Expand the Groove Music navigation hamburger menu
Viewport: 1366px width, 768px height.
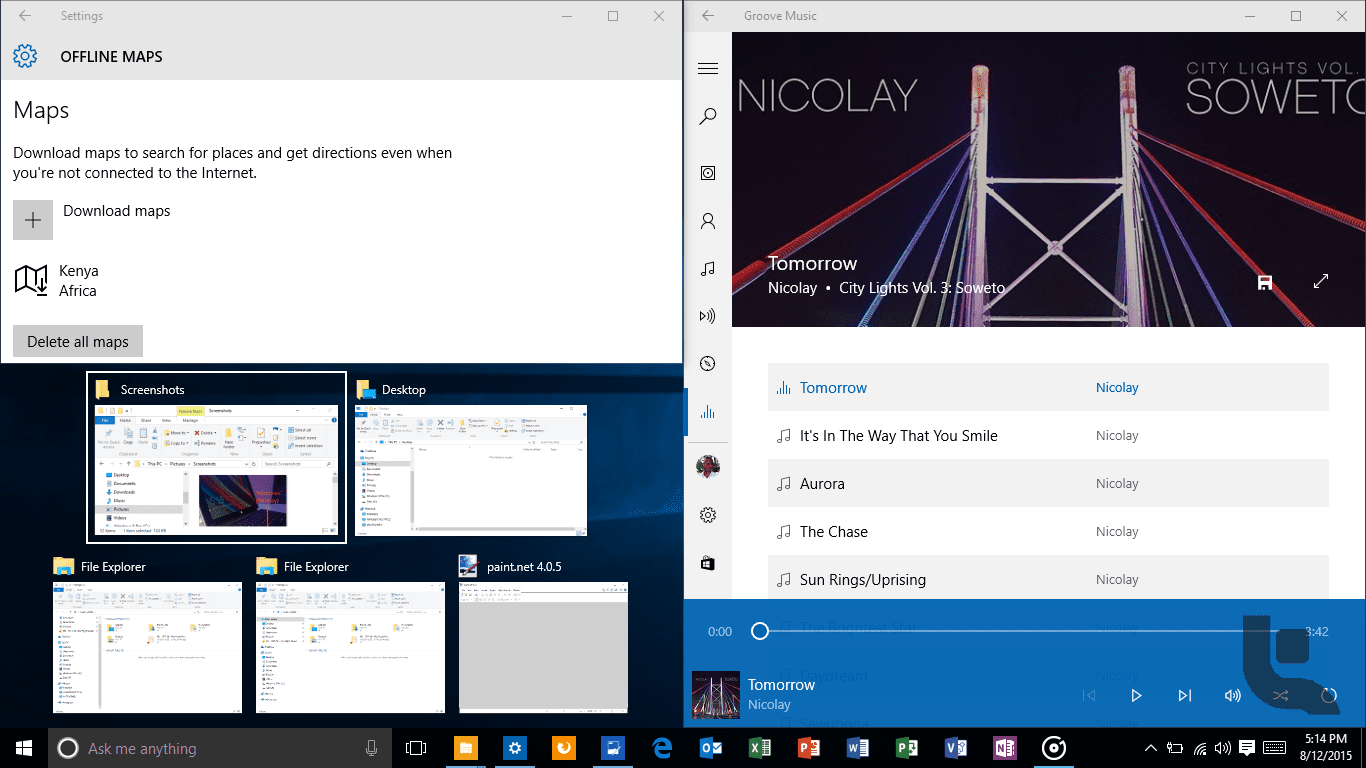pos(708,68)
